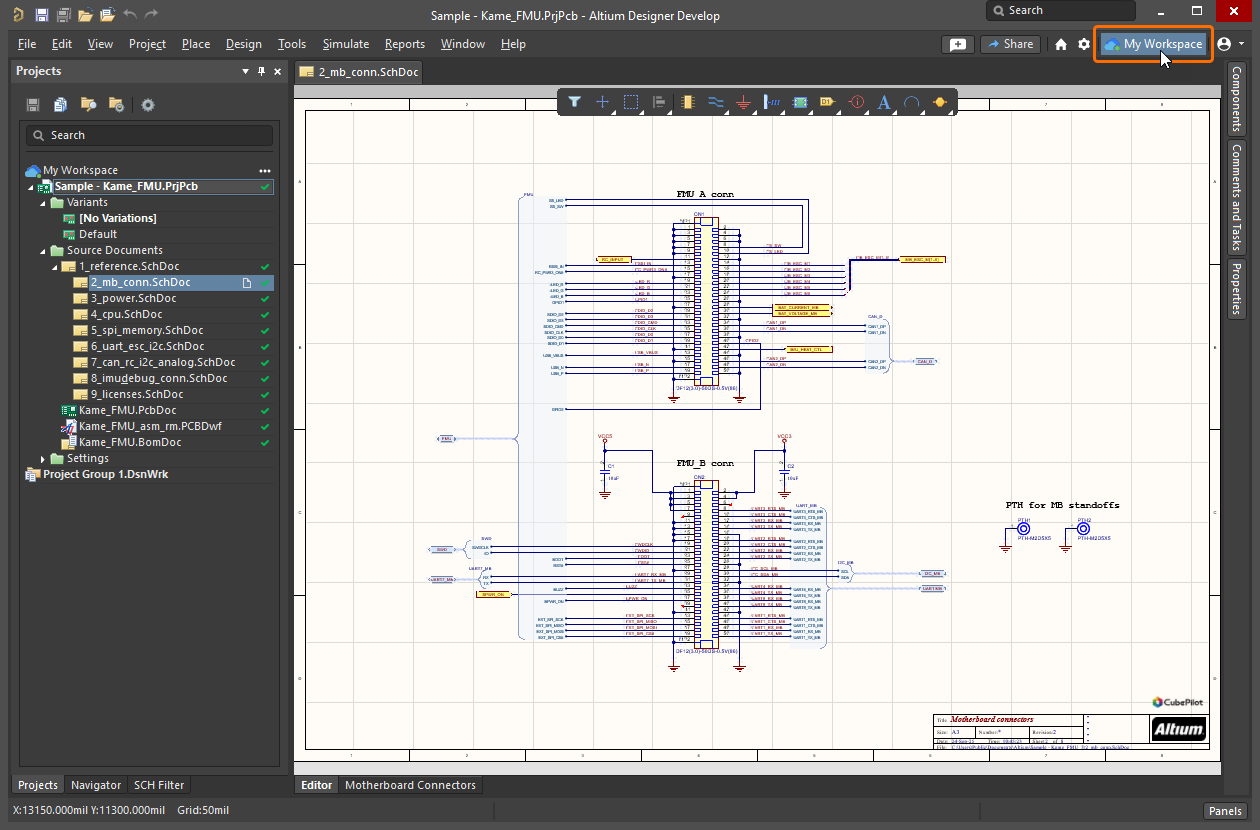Open the Home page with the house icon
Screen dimensions: 1260x830
(1060, 44)
